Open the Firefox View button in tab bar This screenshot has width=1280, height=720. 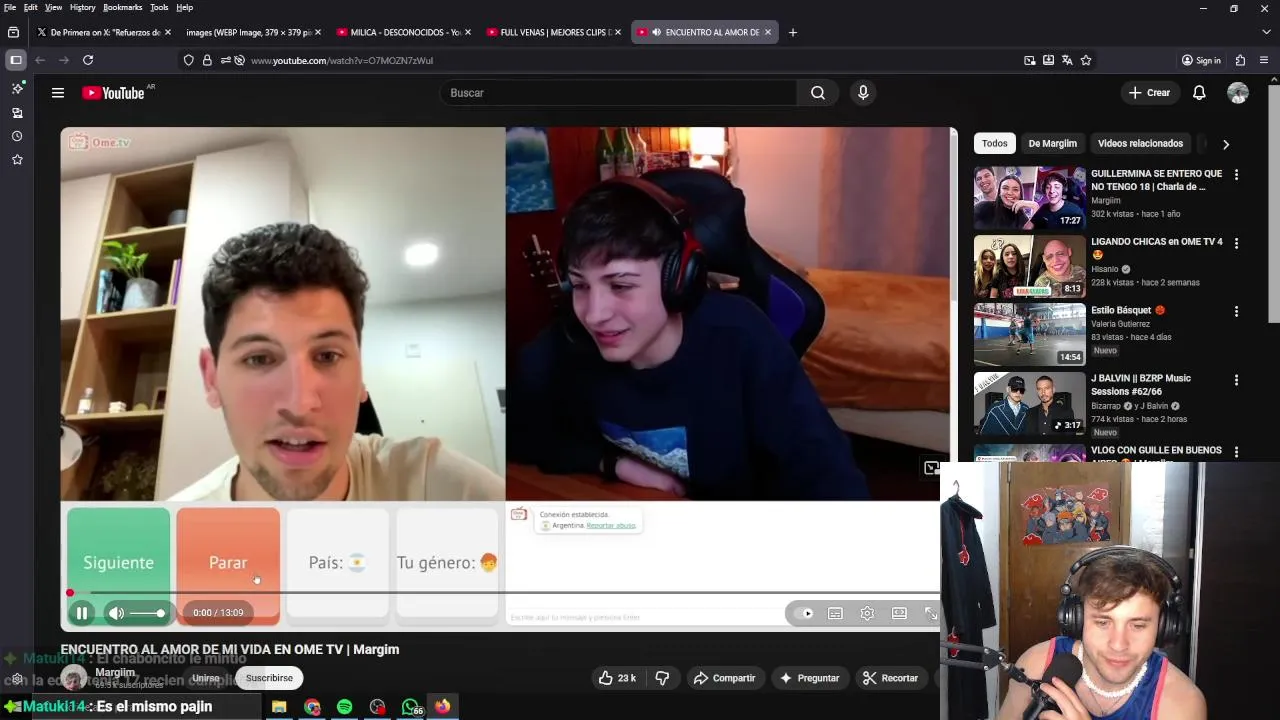coord(14,32)
